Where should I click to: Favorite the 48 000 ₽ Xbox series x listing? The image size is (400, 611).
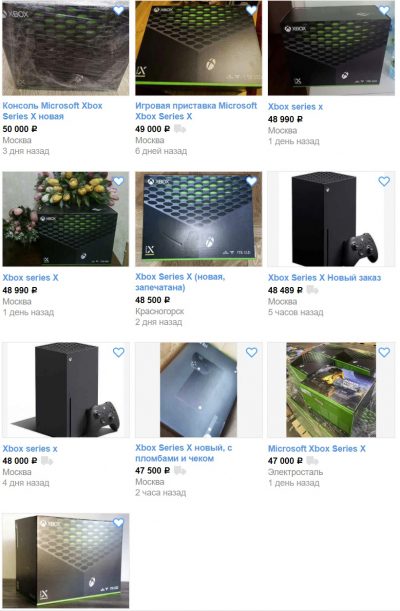(118, 352)
